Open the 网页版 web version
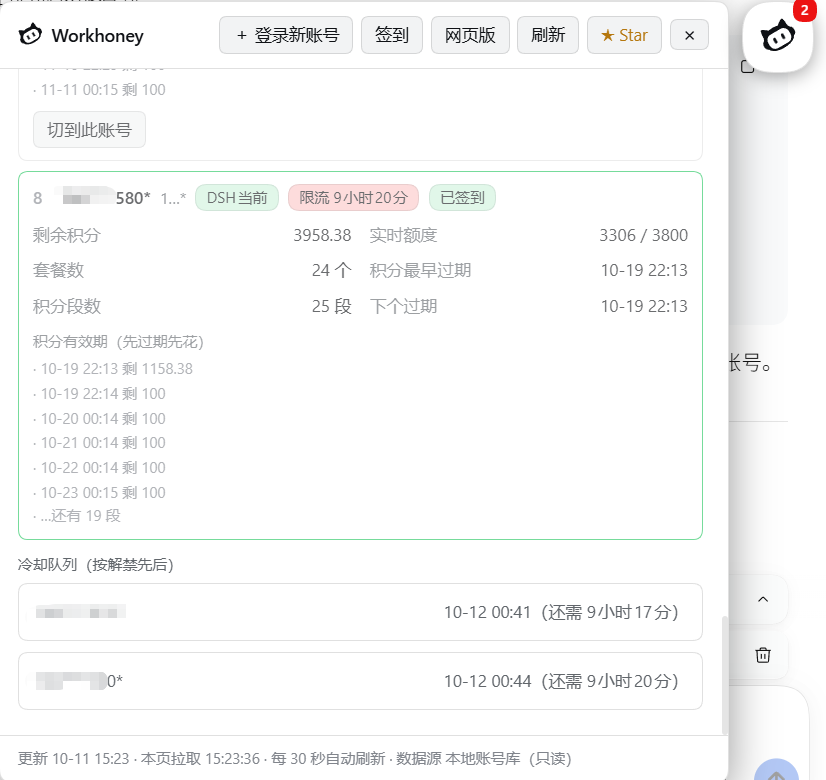 point(470,35)
